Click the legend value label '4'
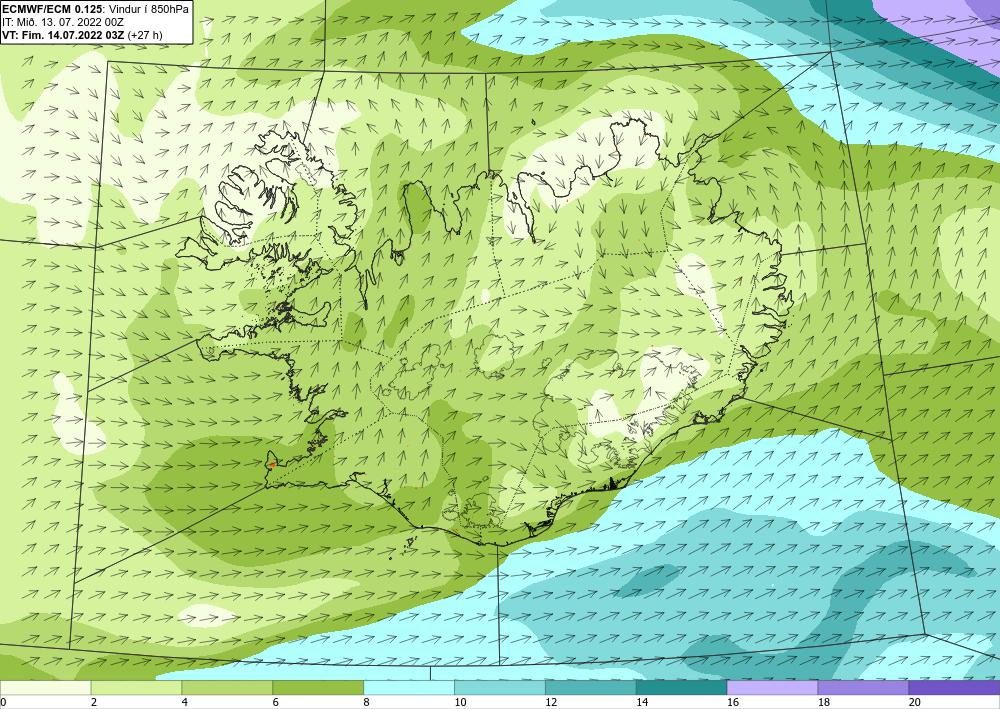The image size is (1000, 709). point(184,703)
